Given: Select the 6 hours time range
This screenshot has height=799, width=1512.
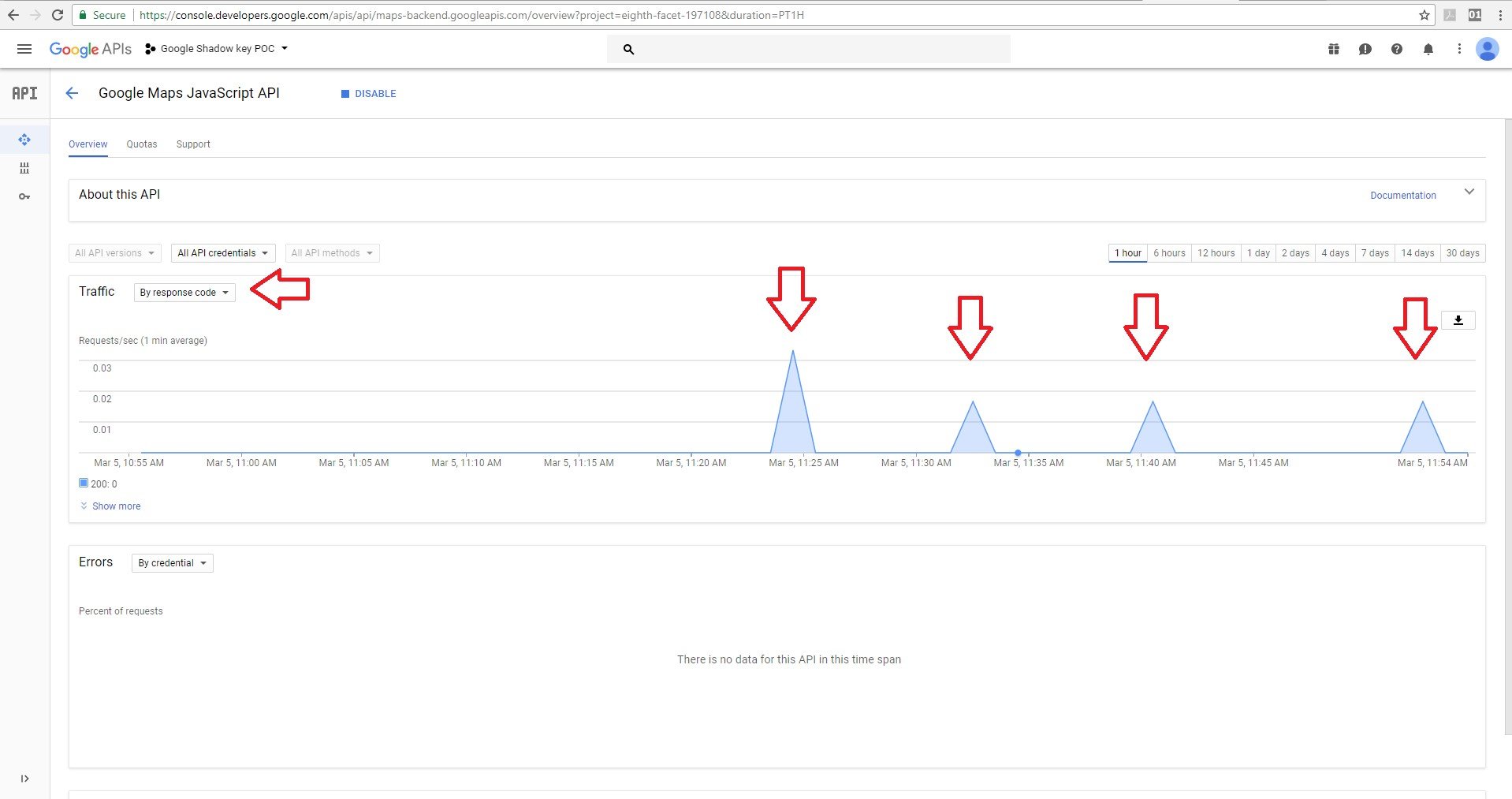Looking at the screenshot, I should click(1170, 253).
